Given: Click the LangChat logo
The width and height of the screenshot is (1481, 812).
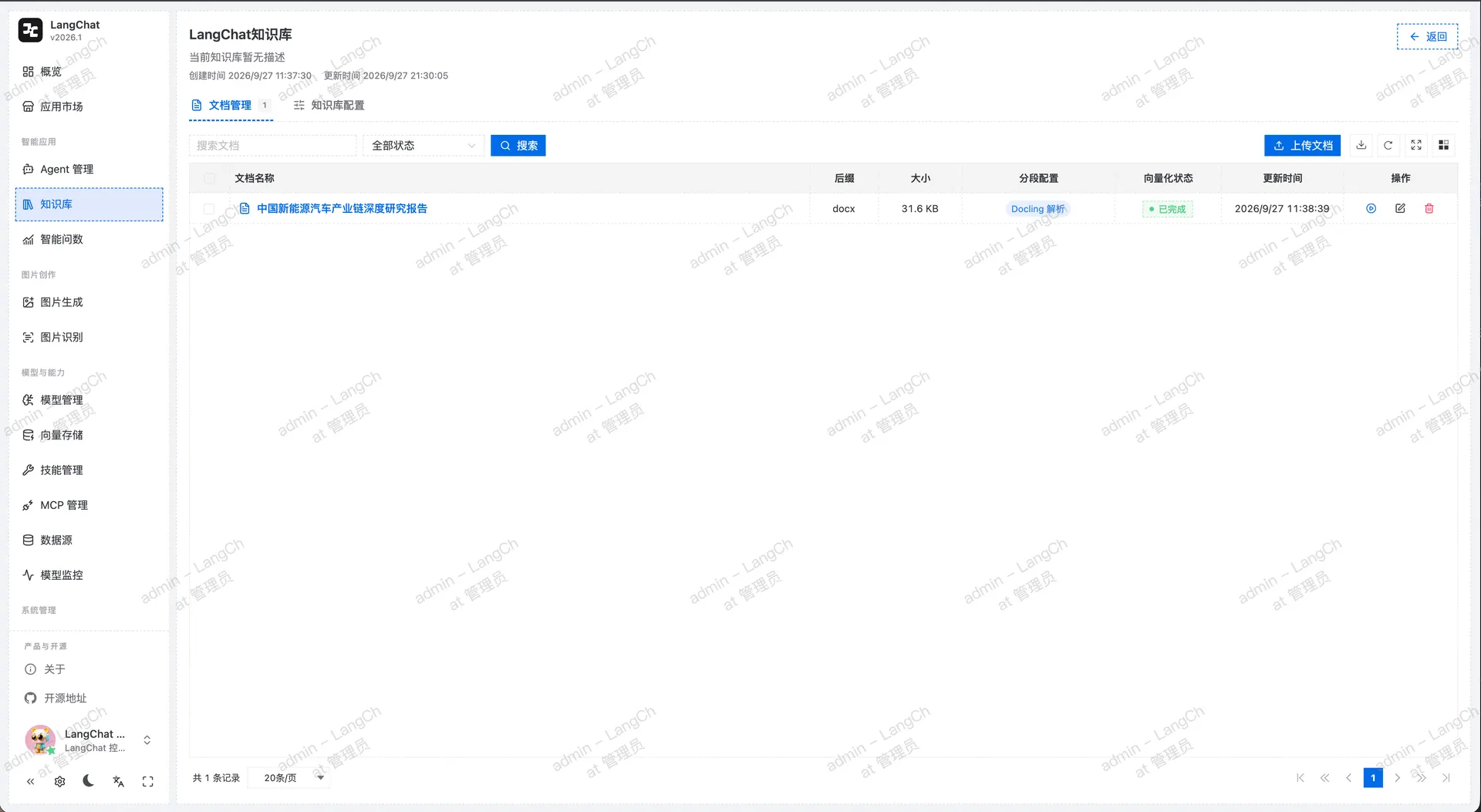Looking at the screenshot, I should [31, 30].
